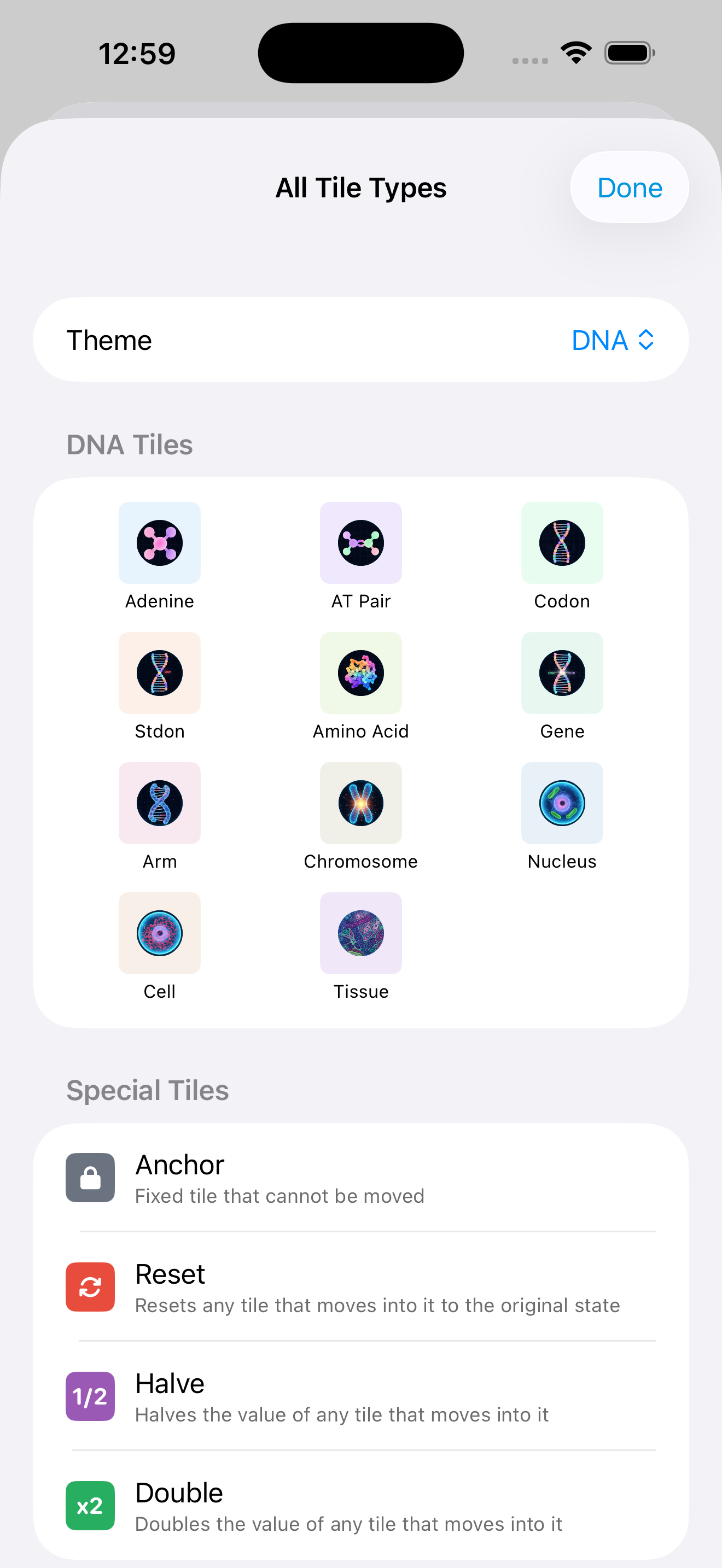The height and width of the screenshot is (1568, 722).
Task: Choose the Codon tile icon
Action: 562,542
